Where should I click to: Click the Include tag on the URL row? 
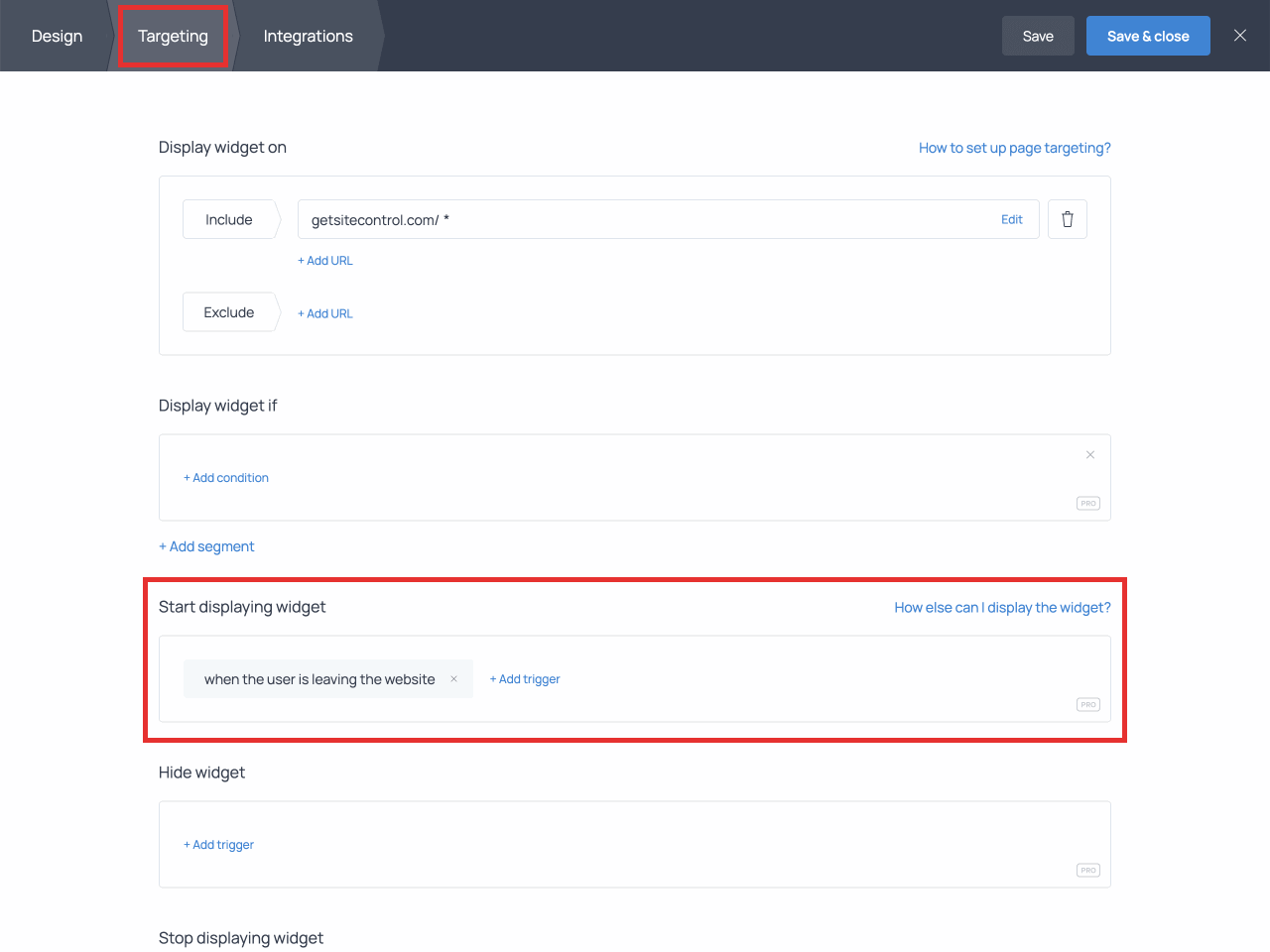(229, 219)
